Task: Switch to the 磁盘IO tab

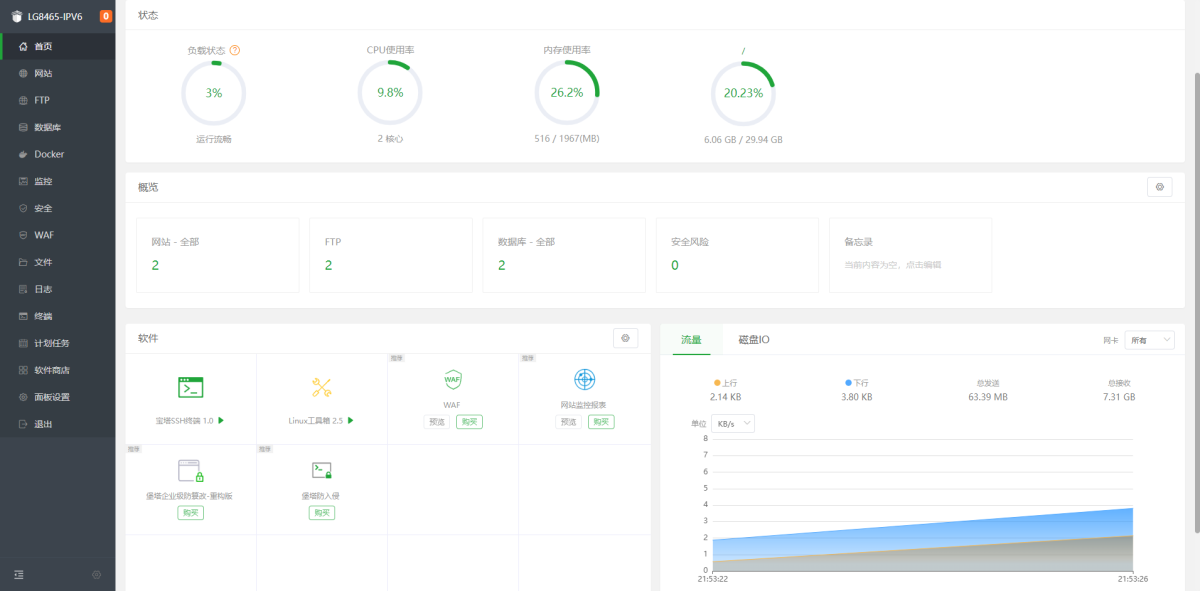Action: (753, 340)
